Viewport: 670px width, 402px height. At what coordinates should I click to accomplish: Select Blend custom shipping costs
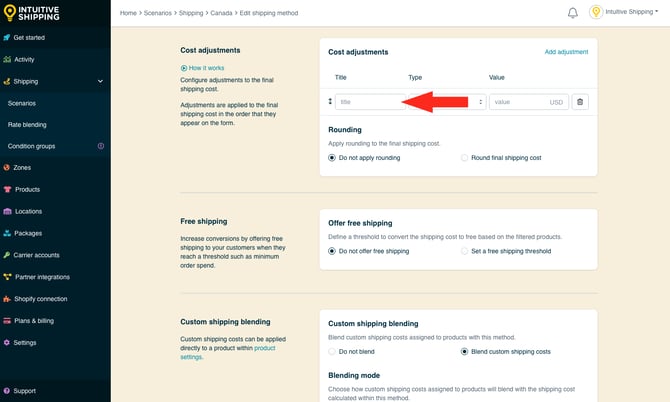tap(464, 352)
